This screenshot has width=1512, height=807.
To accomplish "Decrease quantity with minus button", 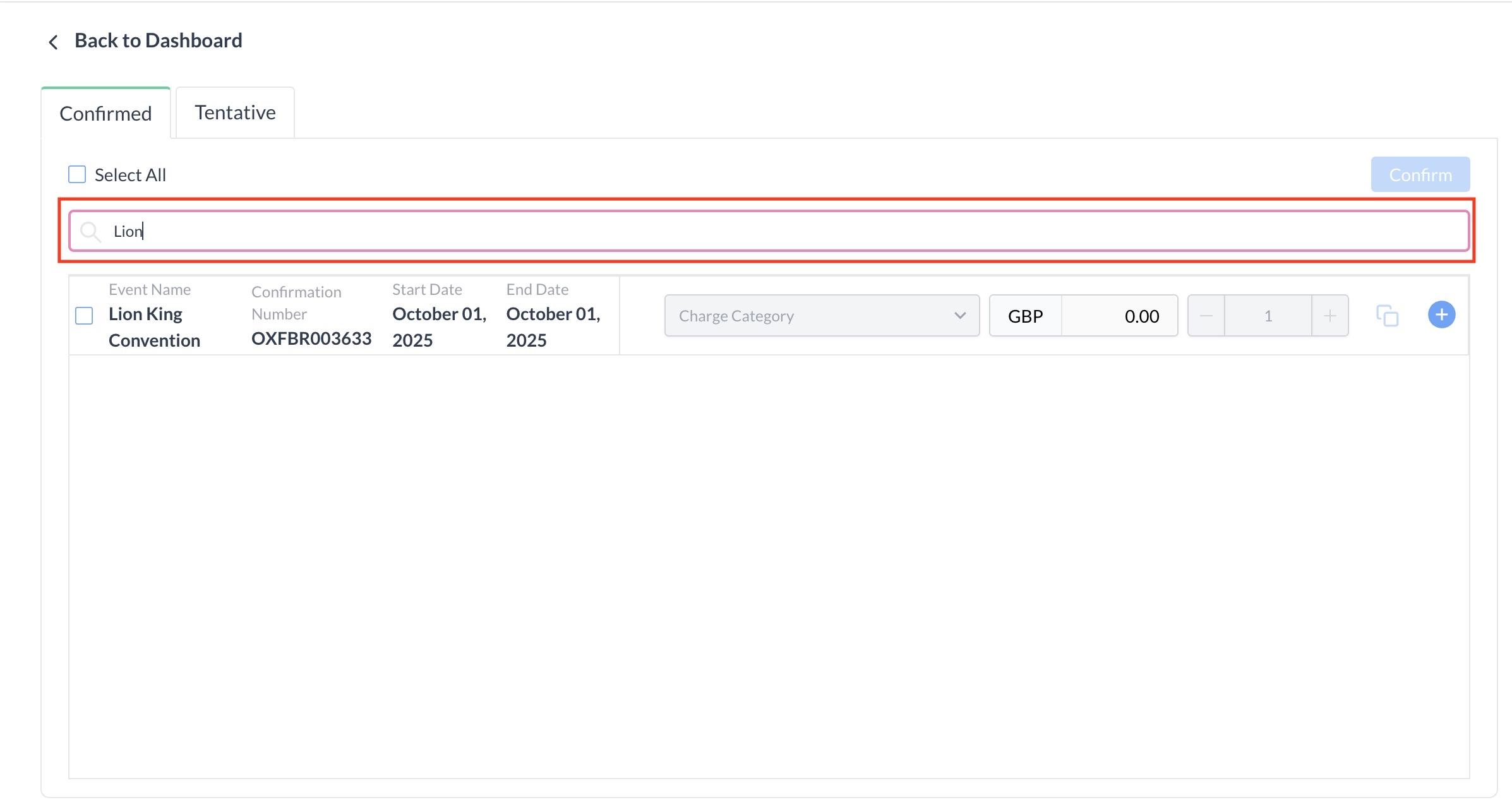I will [x=1206, y=316].
